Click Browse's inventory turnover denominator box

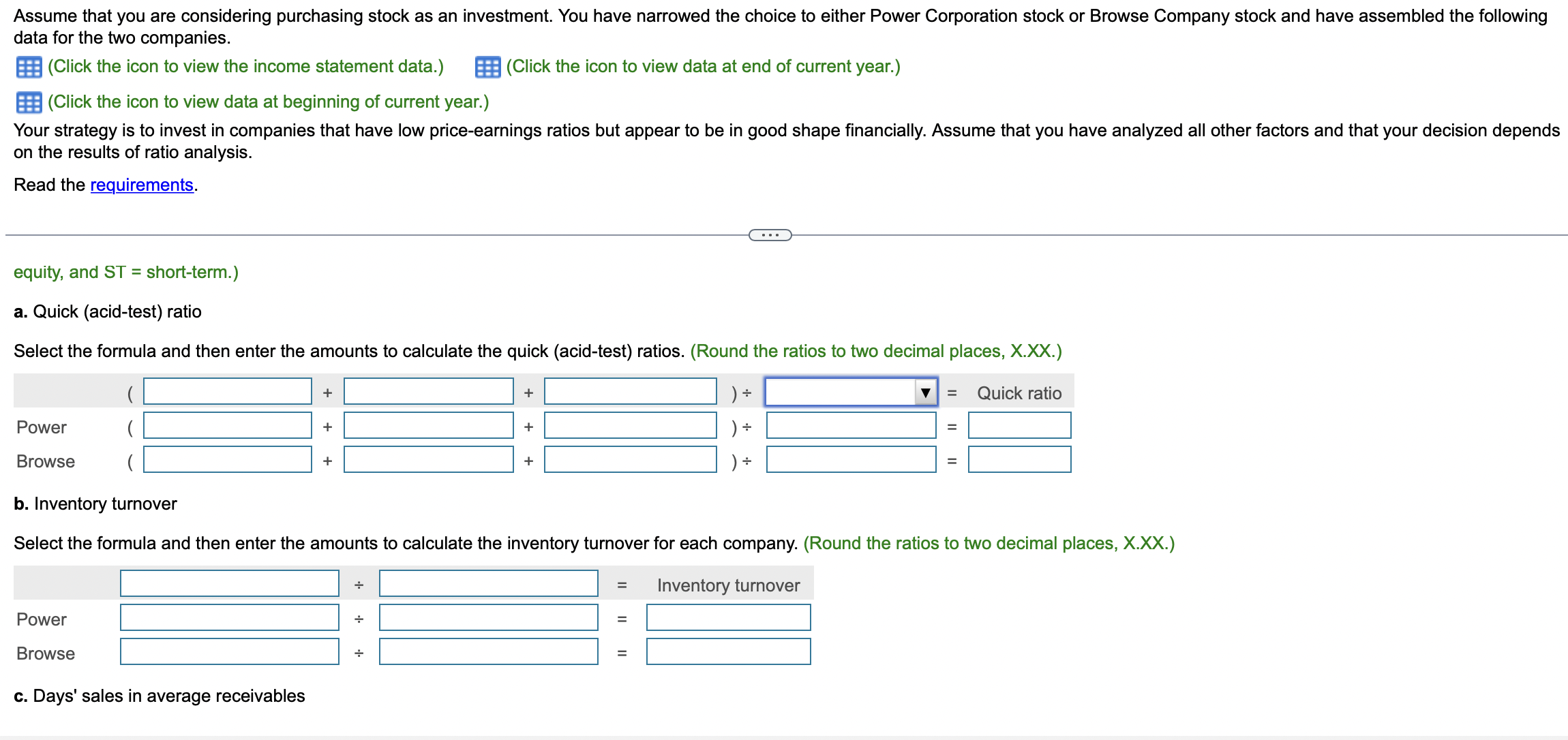tap(487, 652)
